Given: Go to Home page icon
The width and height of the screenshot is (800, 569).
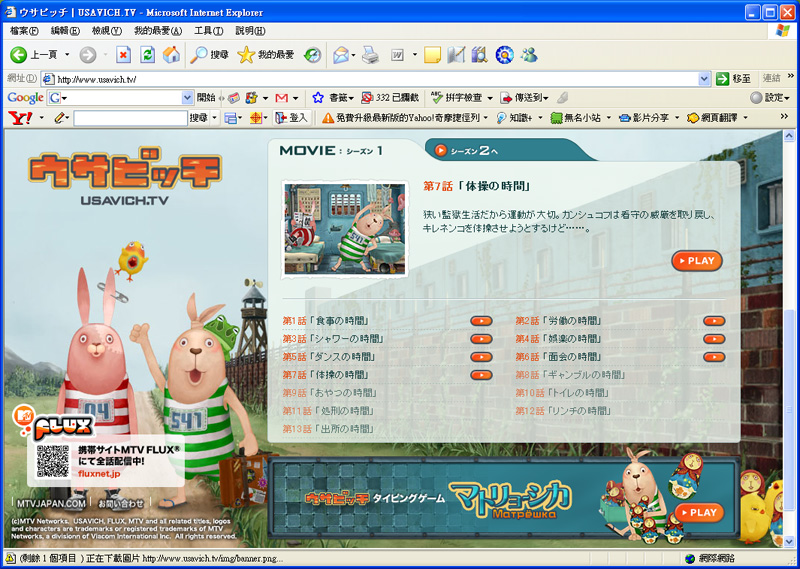Looking at the screenshot, I should (x=171, y=55).
